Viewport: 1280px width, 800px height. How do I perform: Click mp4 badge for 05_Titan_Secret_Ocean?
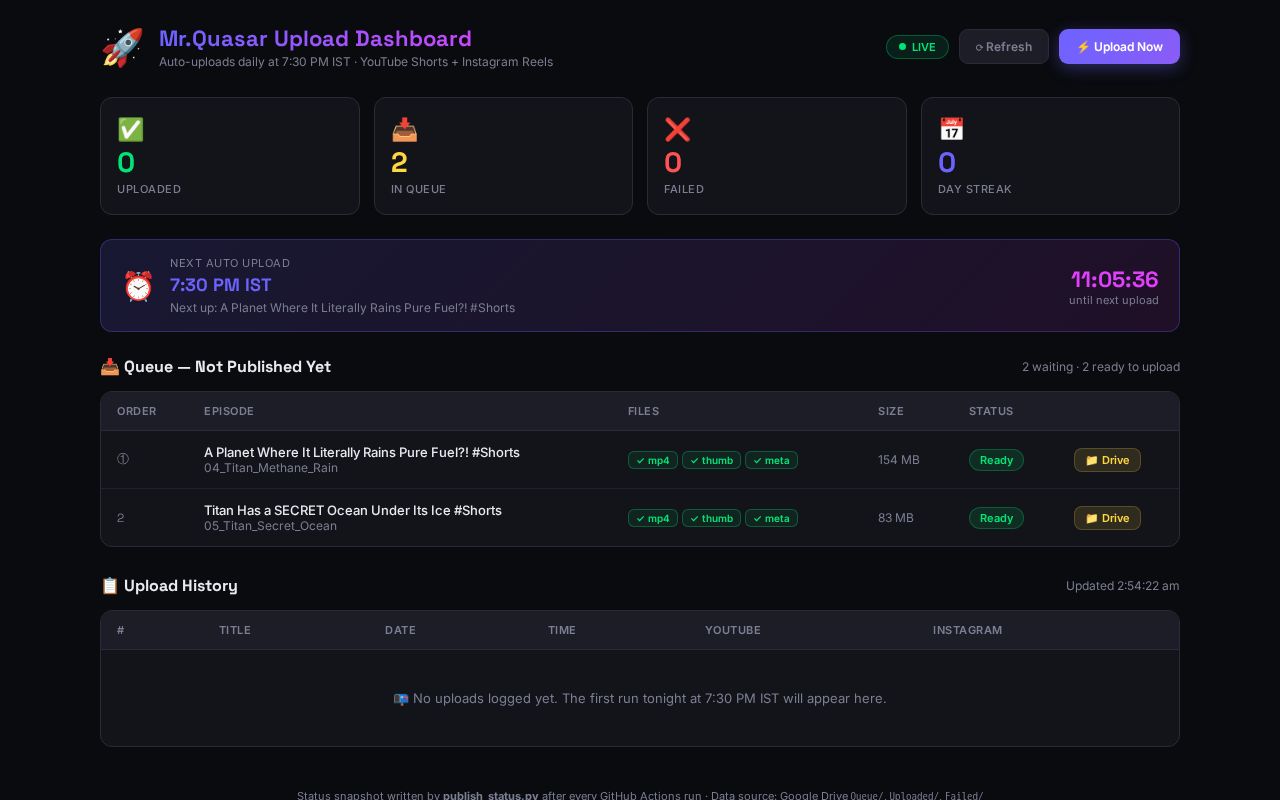[x=653, y=518]
